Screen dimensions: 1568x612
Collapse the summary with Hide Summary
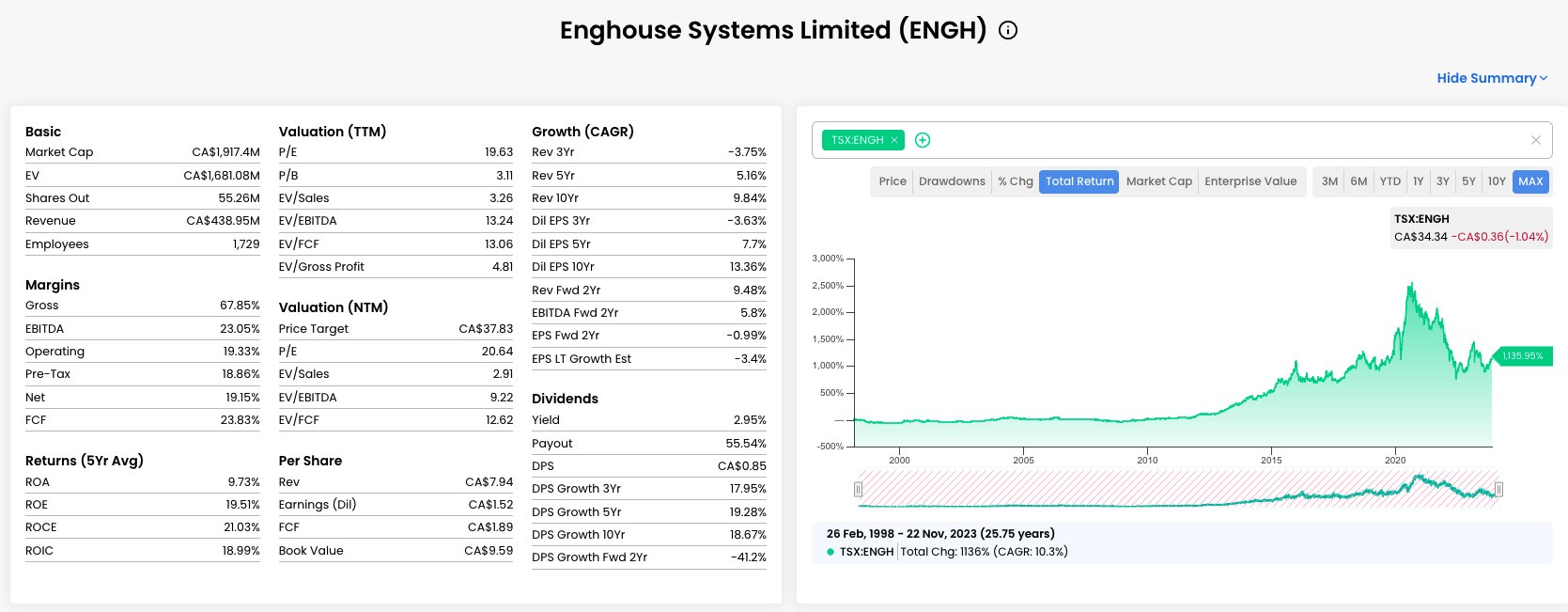point(1492,78)
